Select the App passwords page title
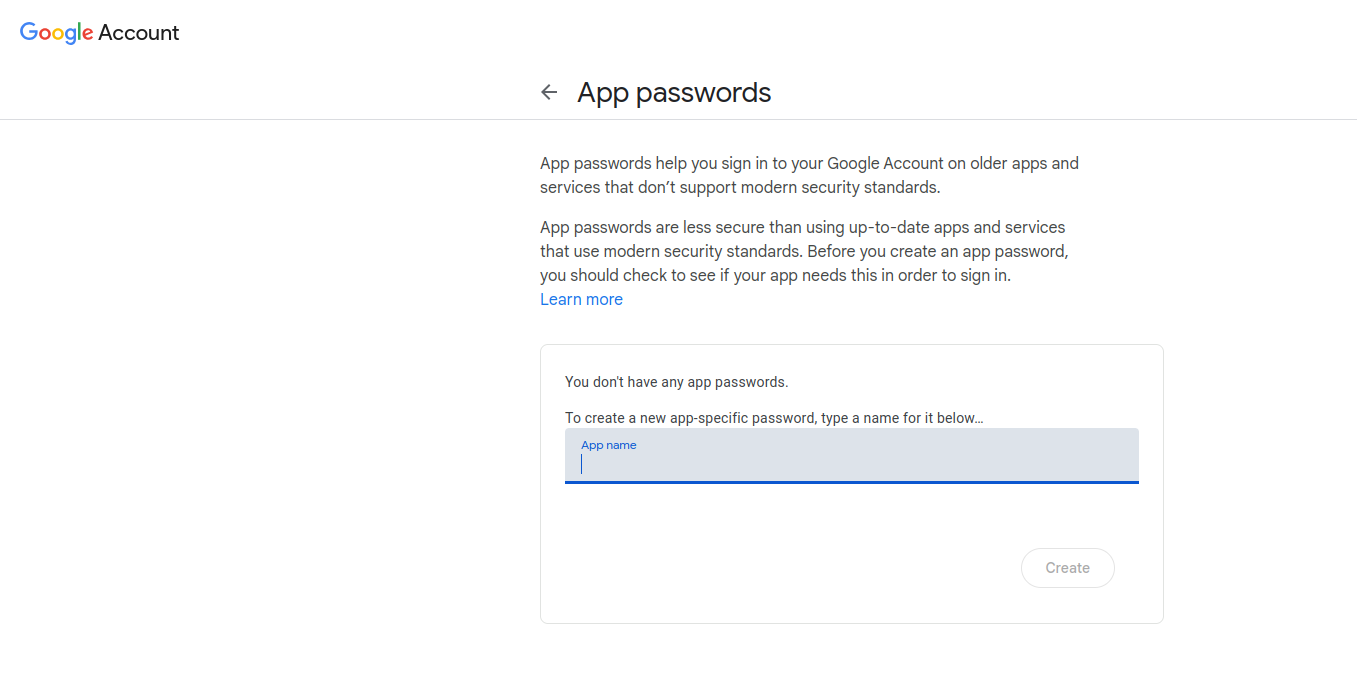The width and height of the screenshot is (1357, 673). (x=673, y=91)
